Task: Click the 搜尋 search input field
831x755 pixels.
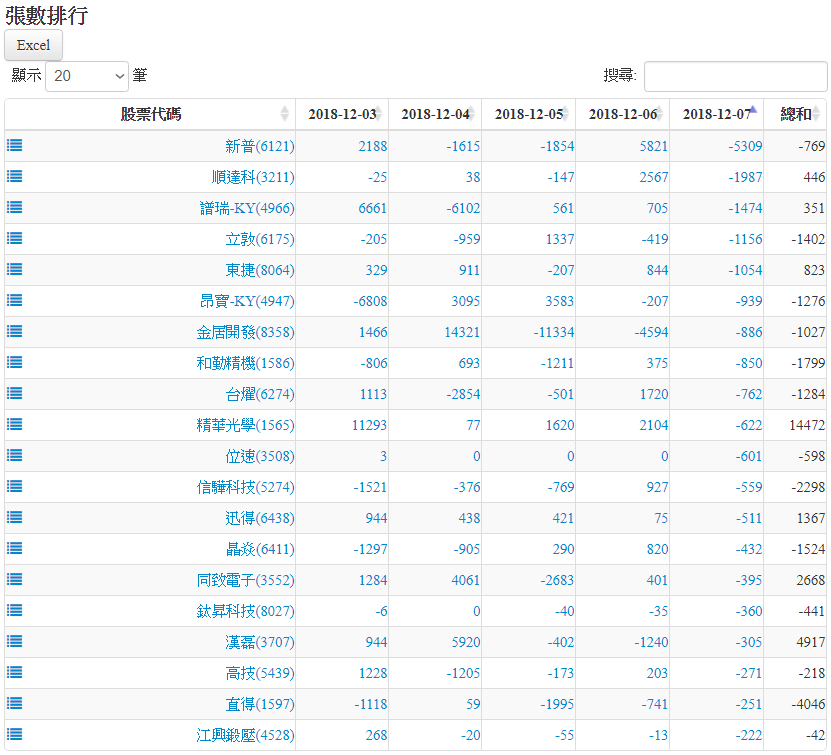Action: click(x=735, y=76)
